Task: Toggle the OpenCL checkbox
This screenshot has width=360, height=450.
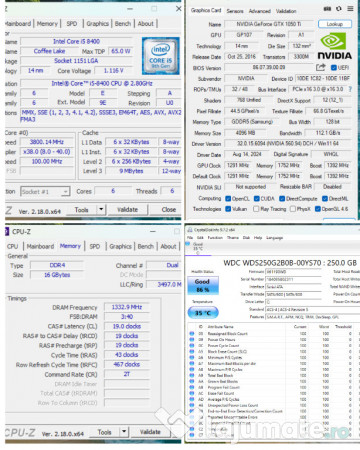Action: (228, 199)
